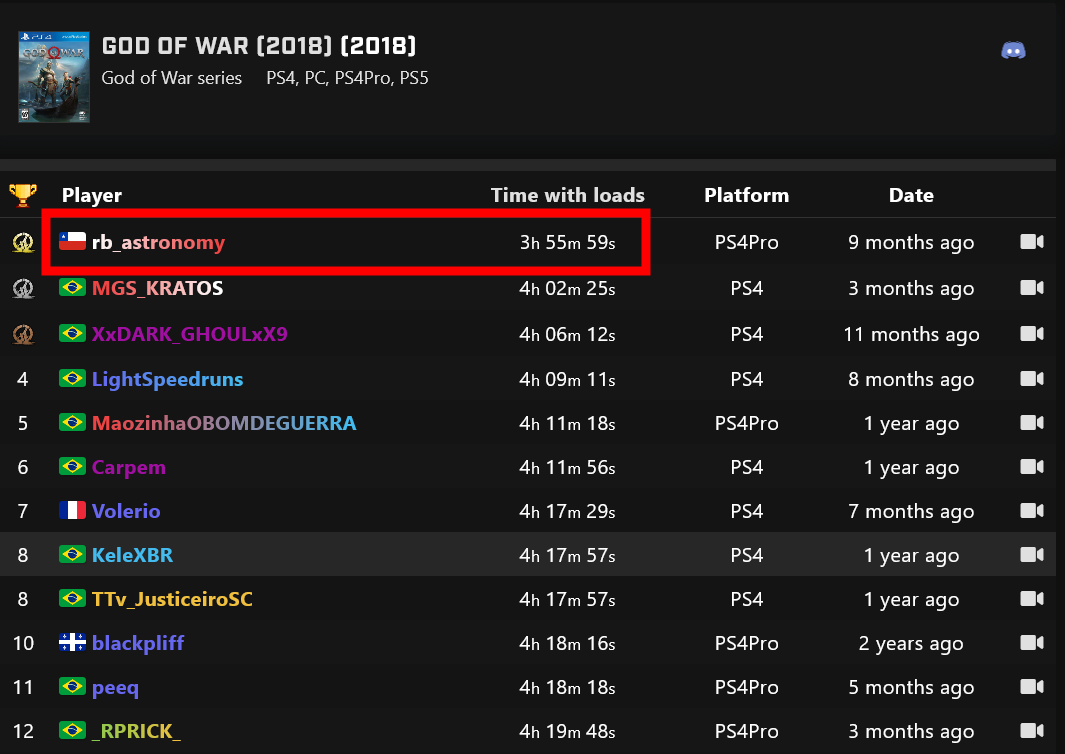Open rb_astronomy's player profile
This screenshot has height=754, width=1065.
pos(158,243)
